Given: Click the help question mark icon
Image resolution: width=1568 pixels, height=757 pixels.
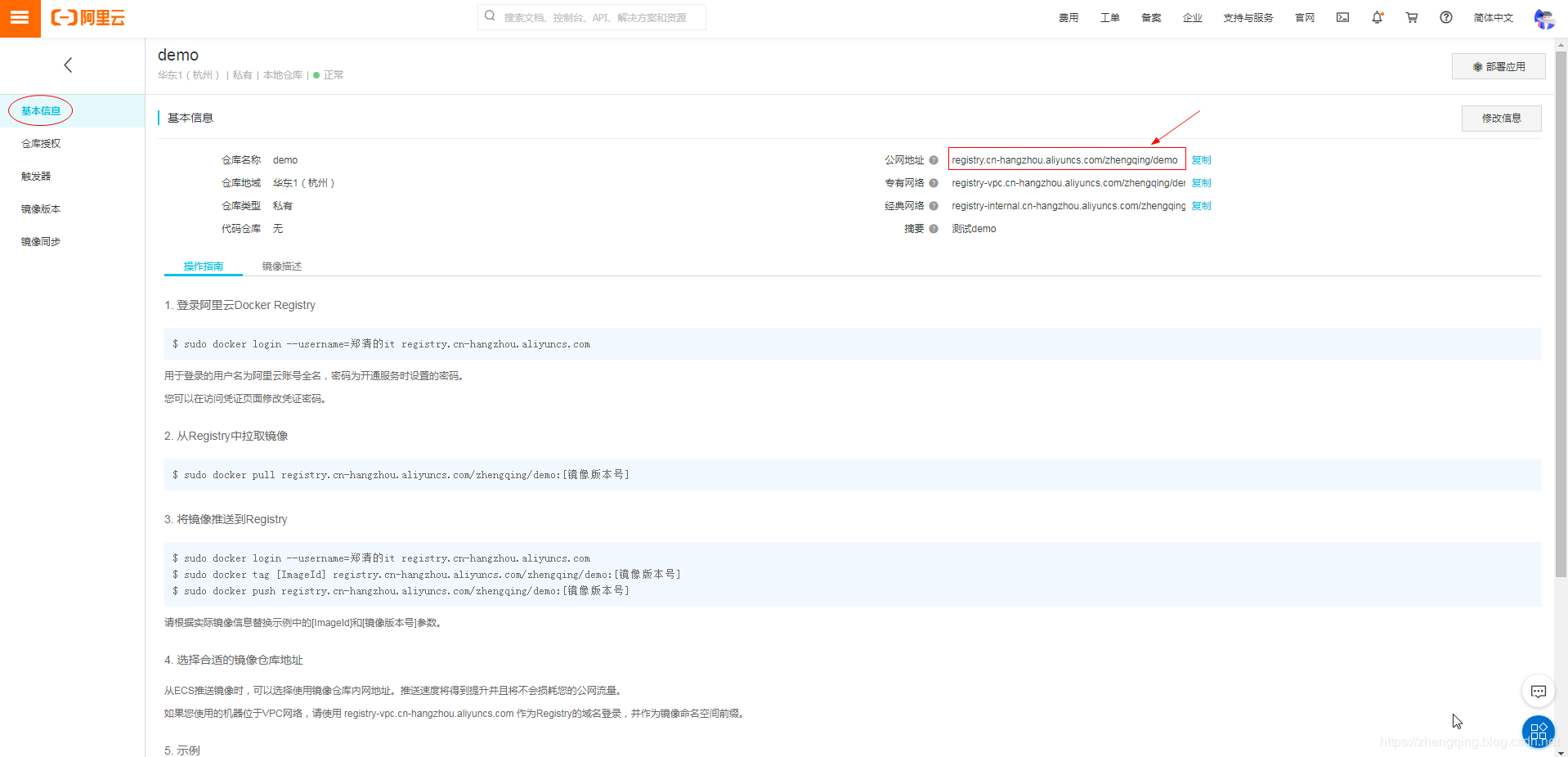Looking at the screenshot, I should pyautogui.click(x=1446, y=17).
